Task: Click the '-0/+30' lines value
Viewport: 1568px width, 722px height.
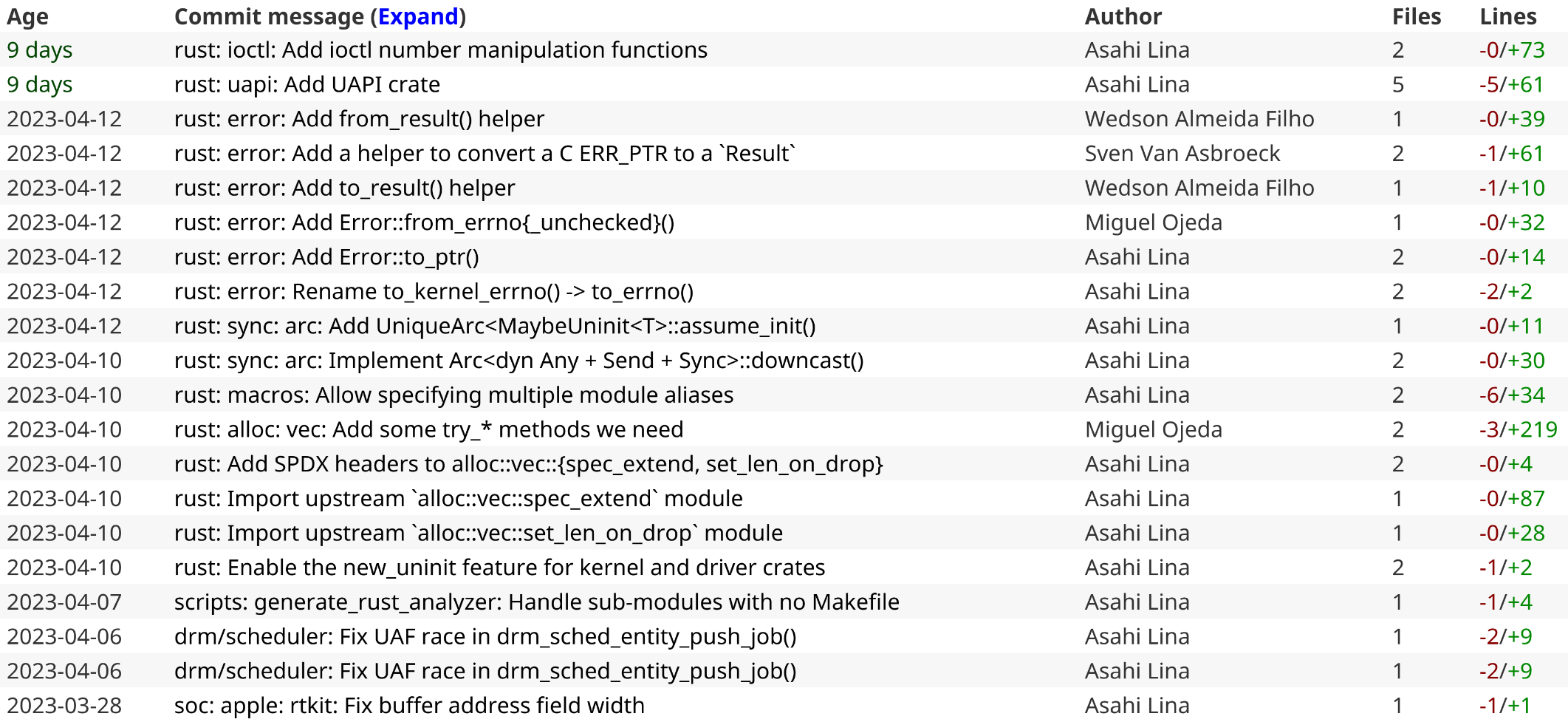Action: pyautogui.click(x=1512, y=361)
